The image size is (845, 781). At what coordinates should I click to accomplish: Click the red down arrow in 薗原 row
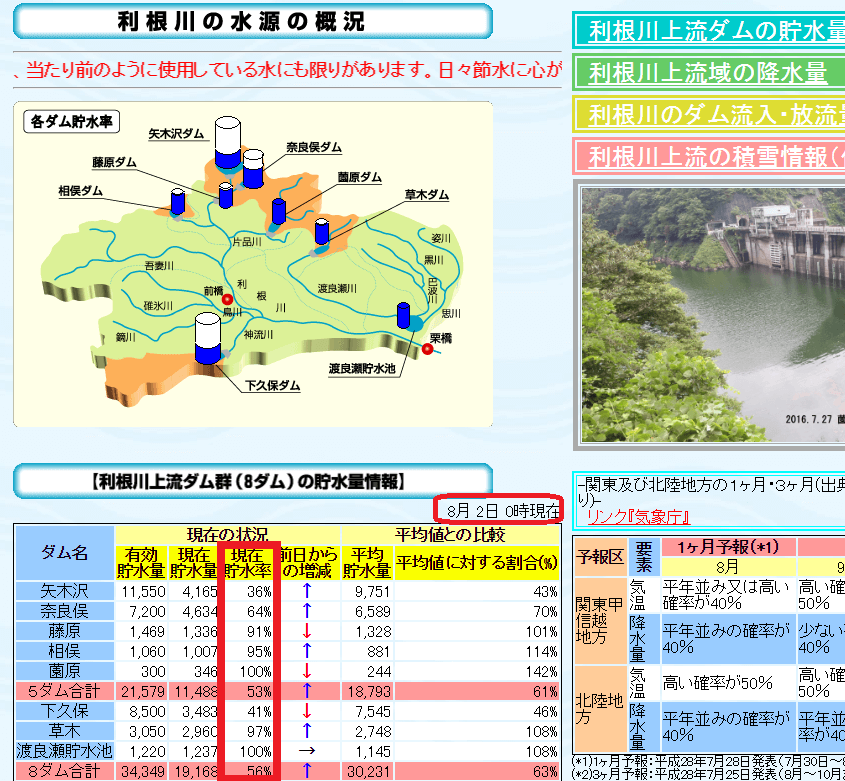point(307,671)
